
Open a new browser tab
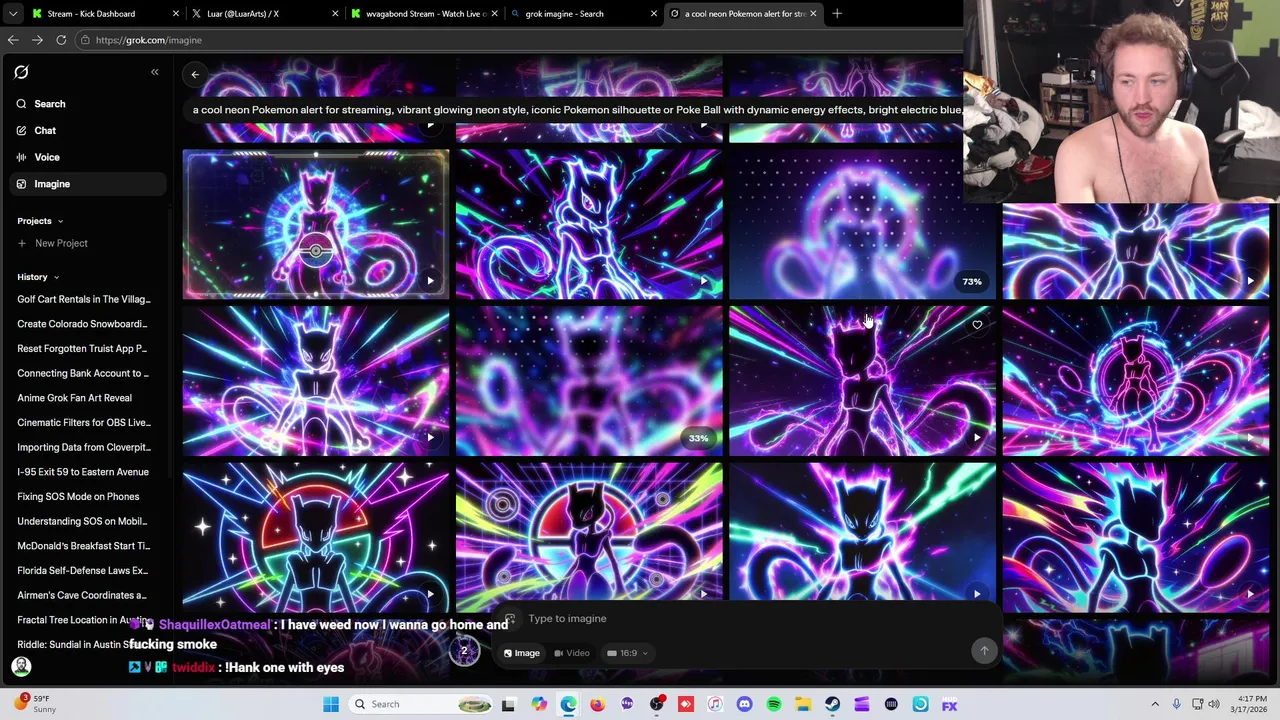coord(837,14)
